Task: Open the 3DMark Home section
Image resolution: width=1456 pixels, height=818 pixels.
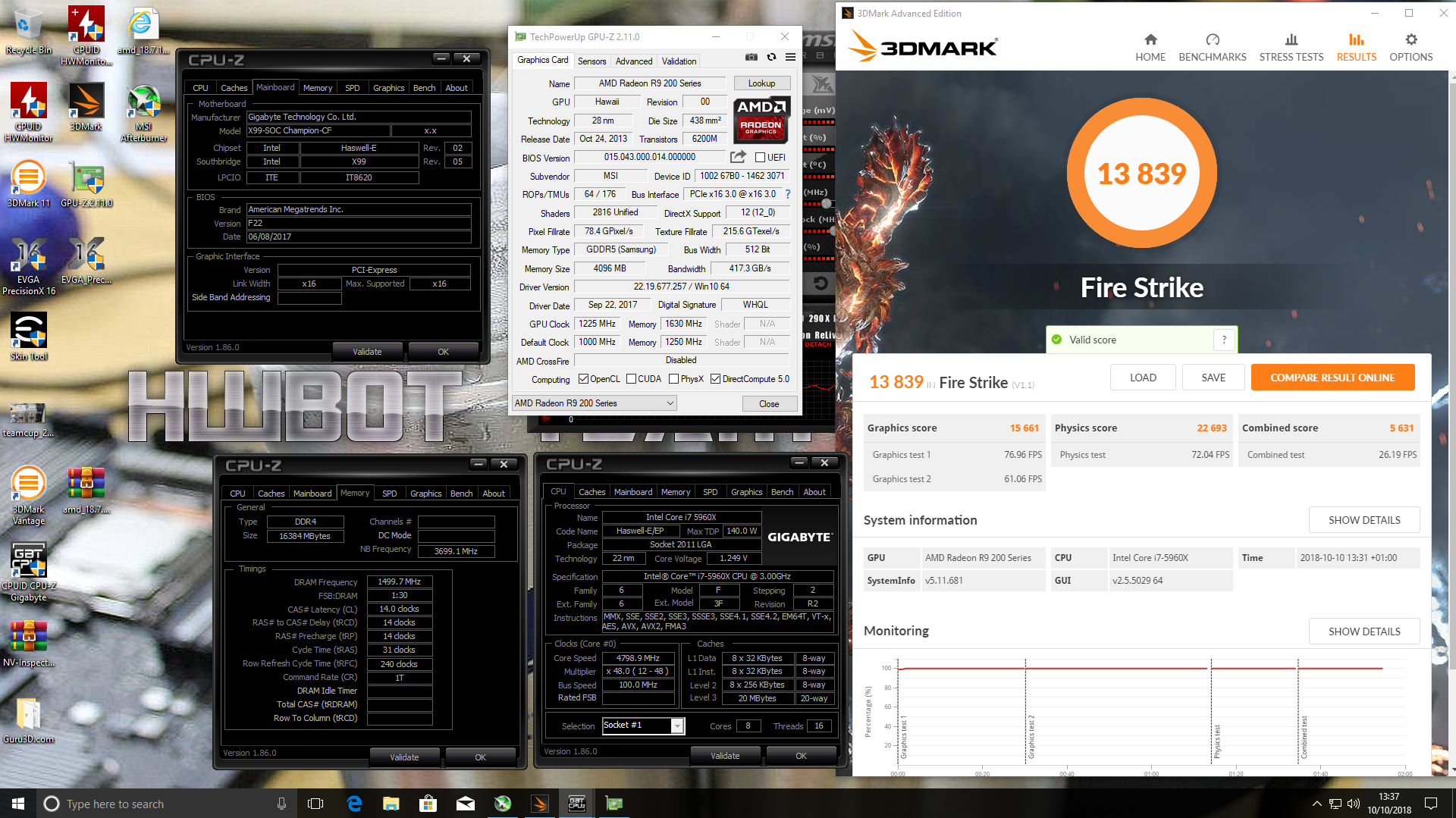Action: 1150,47
